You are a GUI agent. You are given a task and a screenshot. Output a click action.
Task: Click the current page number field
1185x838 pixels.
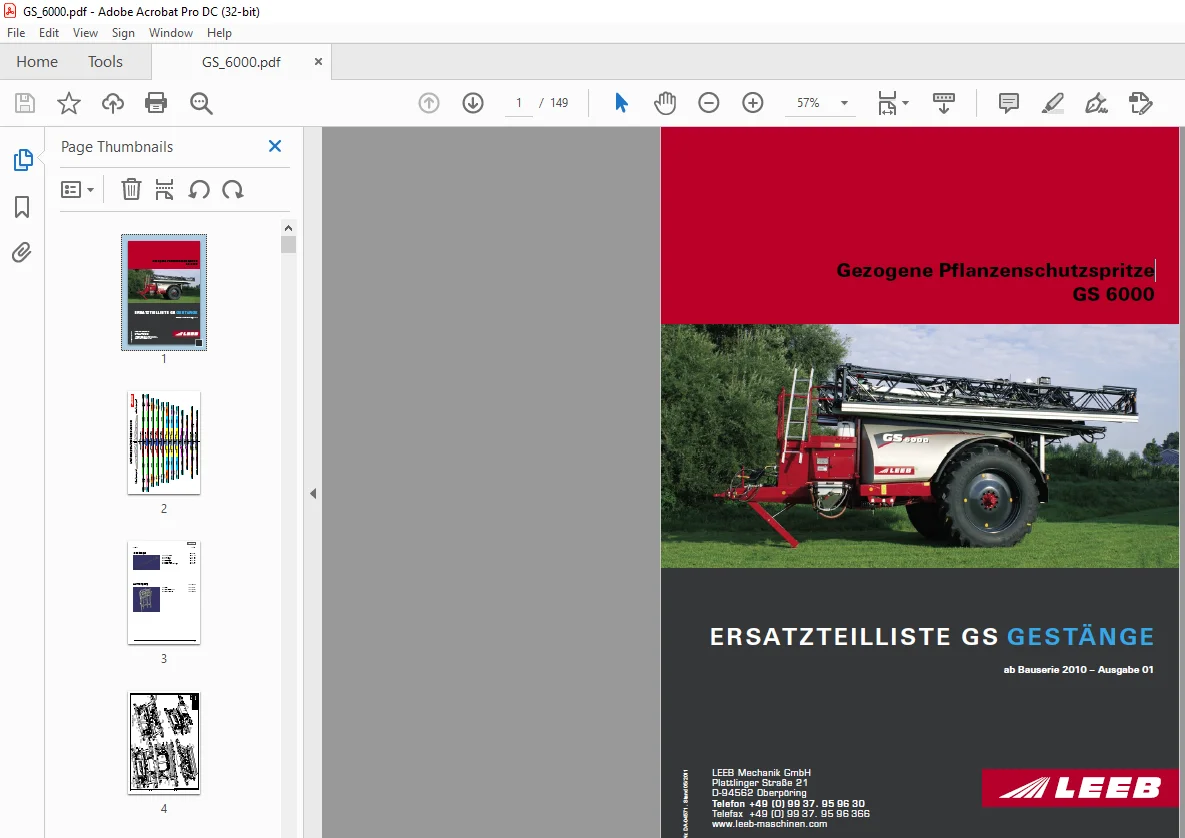click(x=518, y=103)
